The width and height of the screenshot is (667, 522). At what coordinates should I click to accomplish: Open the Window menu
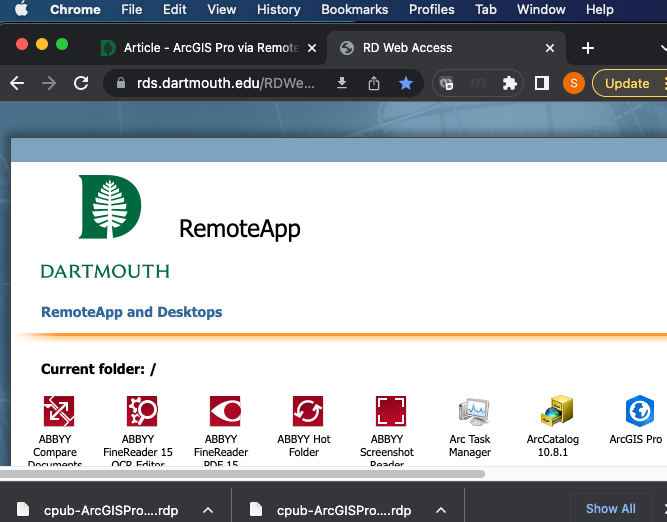541,9
